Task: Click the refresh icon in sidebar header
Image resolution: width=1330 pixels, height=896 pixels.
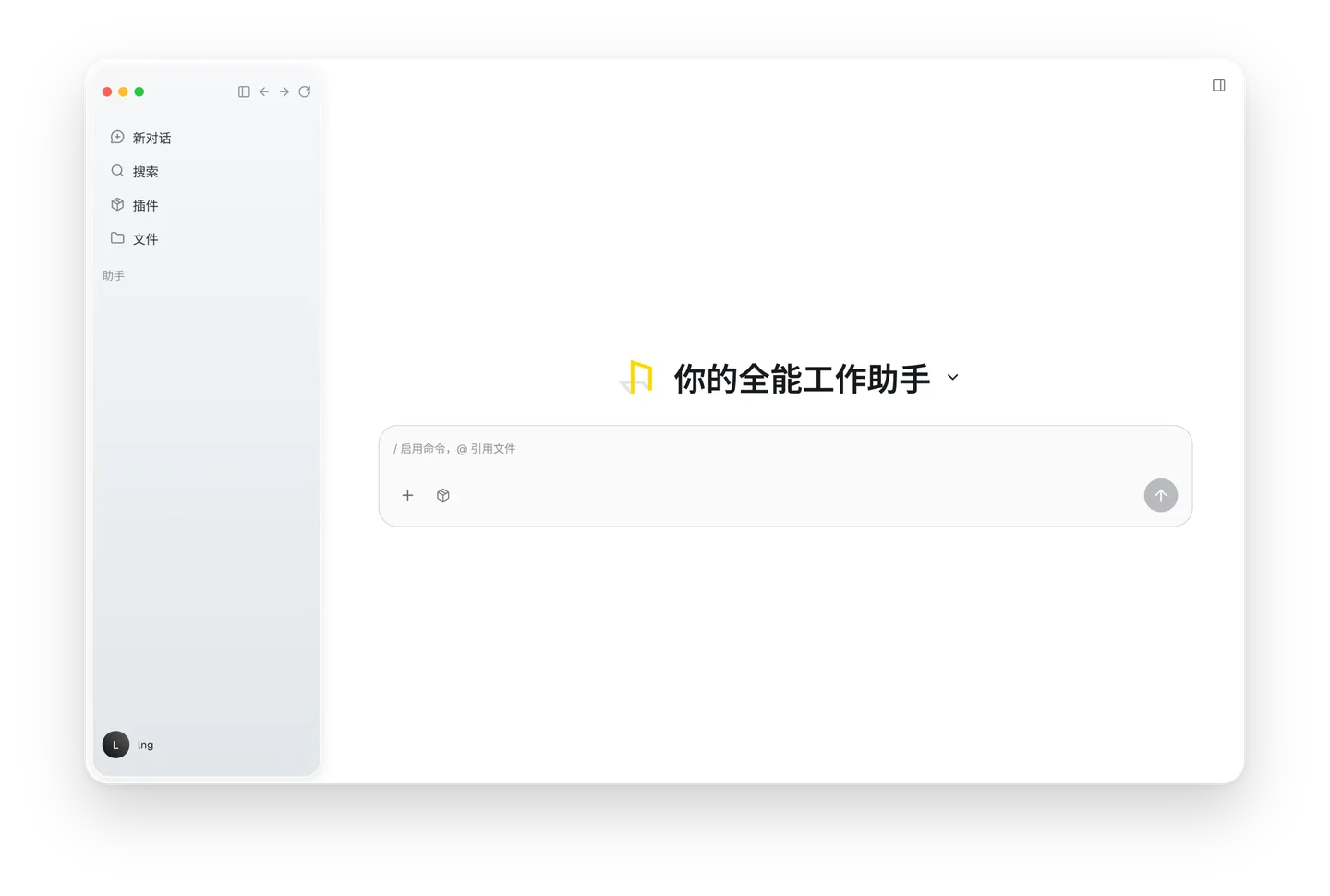Action: point(305,91)
